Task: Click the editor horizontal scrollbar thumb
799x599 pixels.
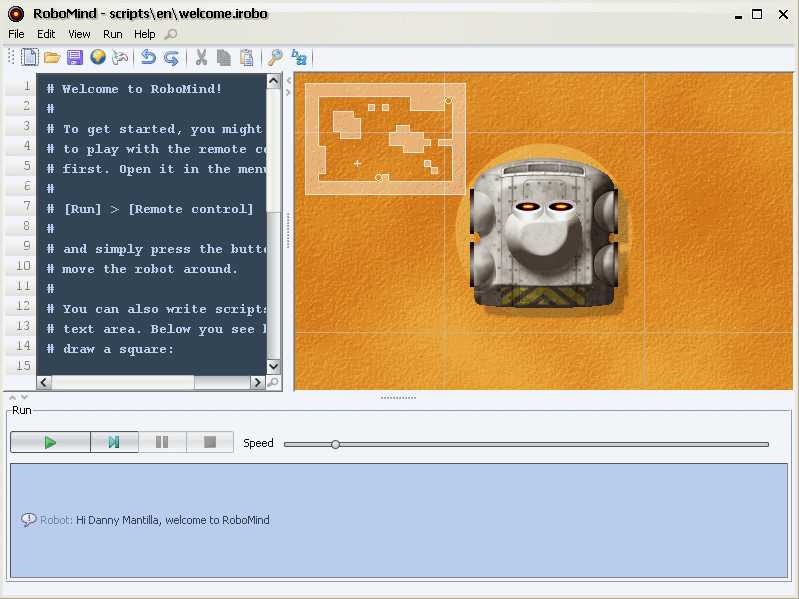Action: tap(123, 382)
